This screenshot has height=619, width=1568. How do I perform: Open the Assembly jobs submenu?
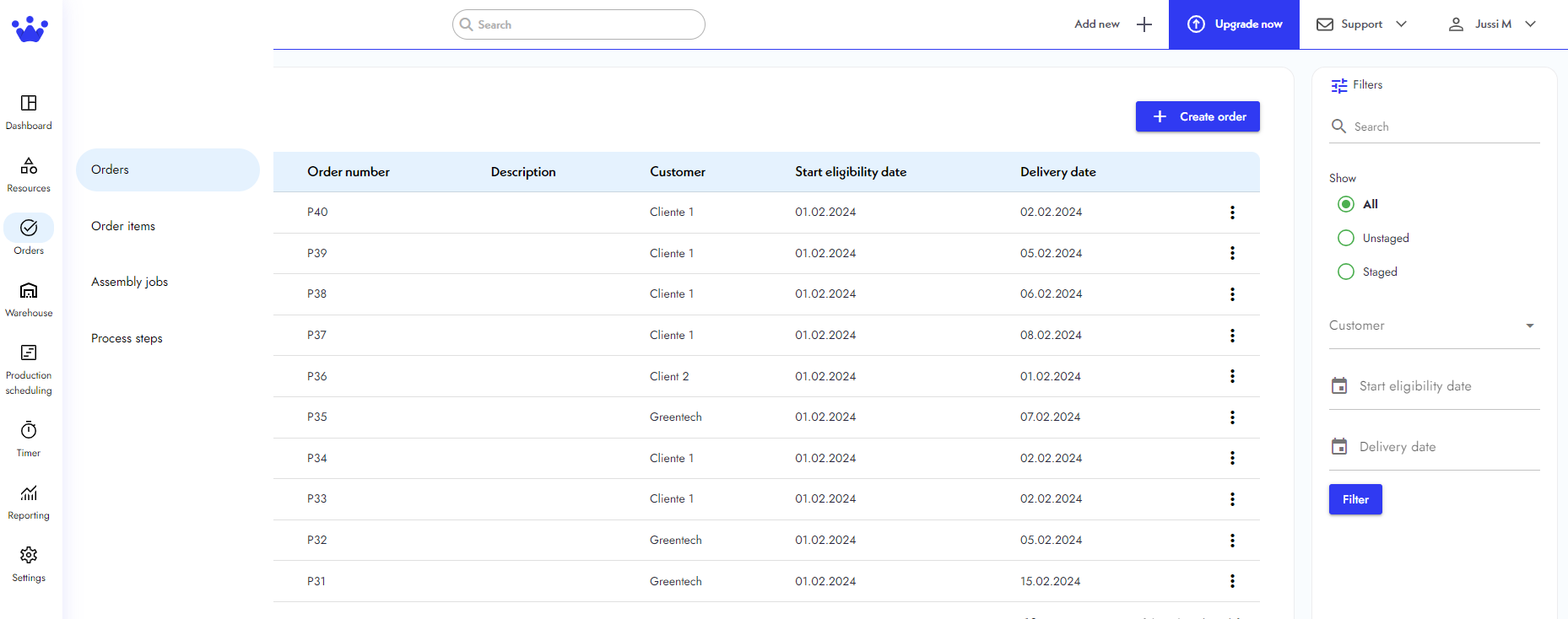pyautogui.click(x=129, y=282)
